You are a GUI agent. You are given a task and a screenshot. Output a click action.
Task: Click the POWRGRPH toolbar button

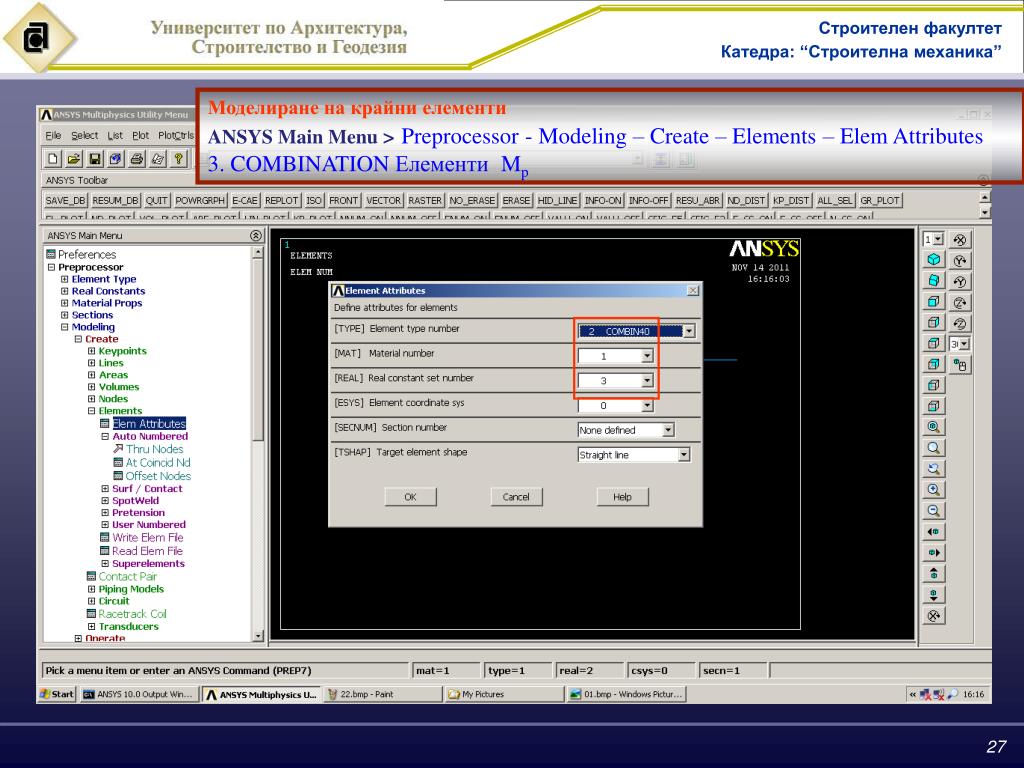(x=200, y=200)
